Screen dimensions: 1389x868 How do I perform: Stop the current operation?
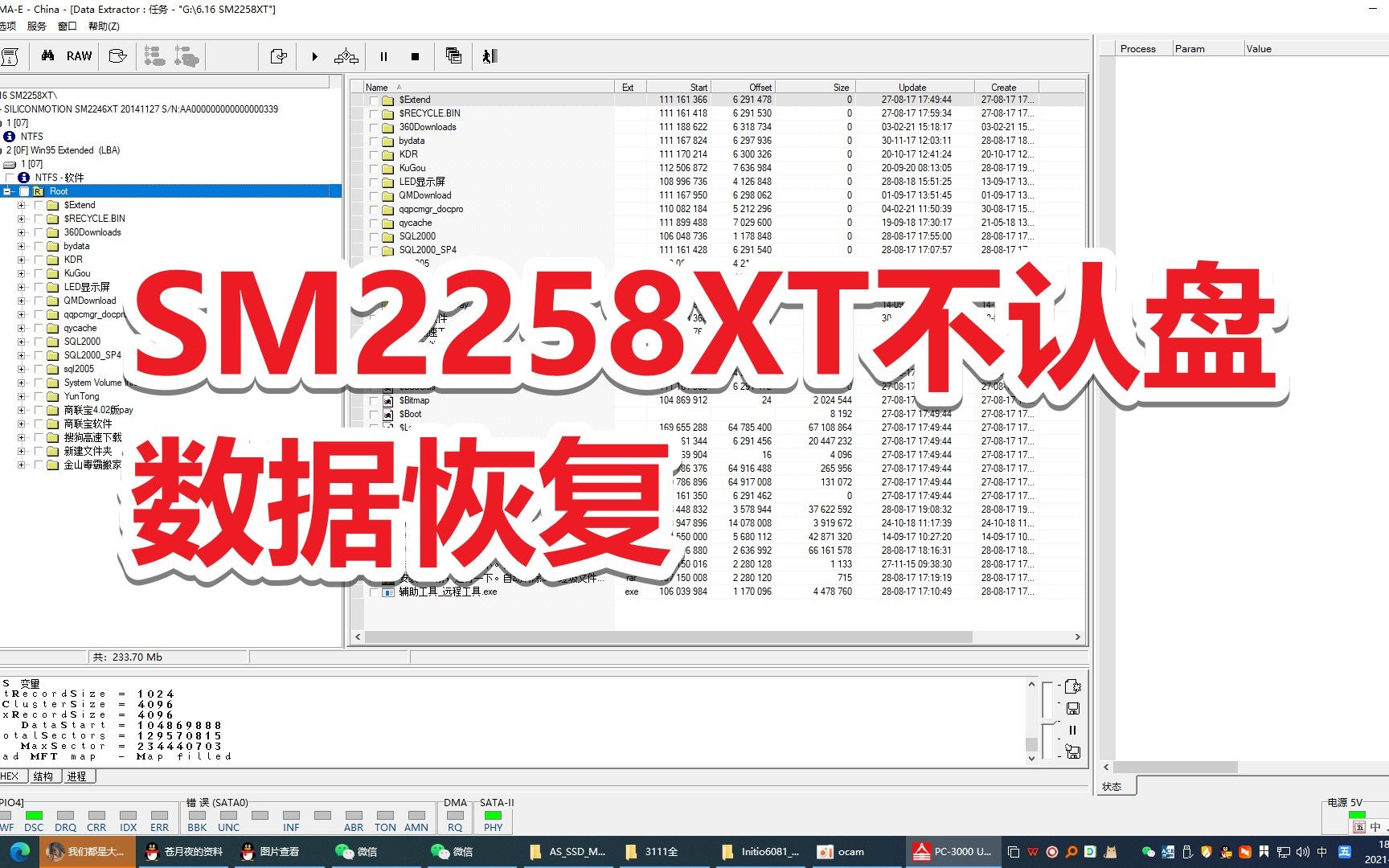(415, 56)
